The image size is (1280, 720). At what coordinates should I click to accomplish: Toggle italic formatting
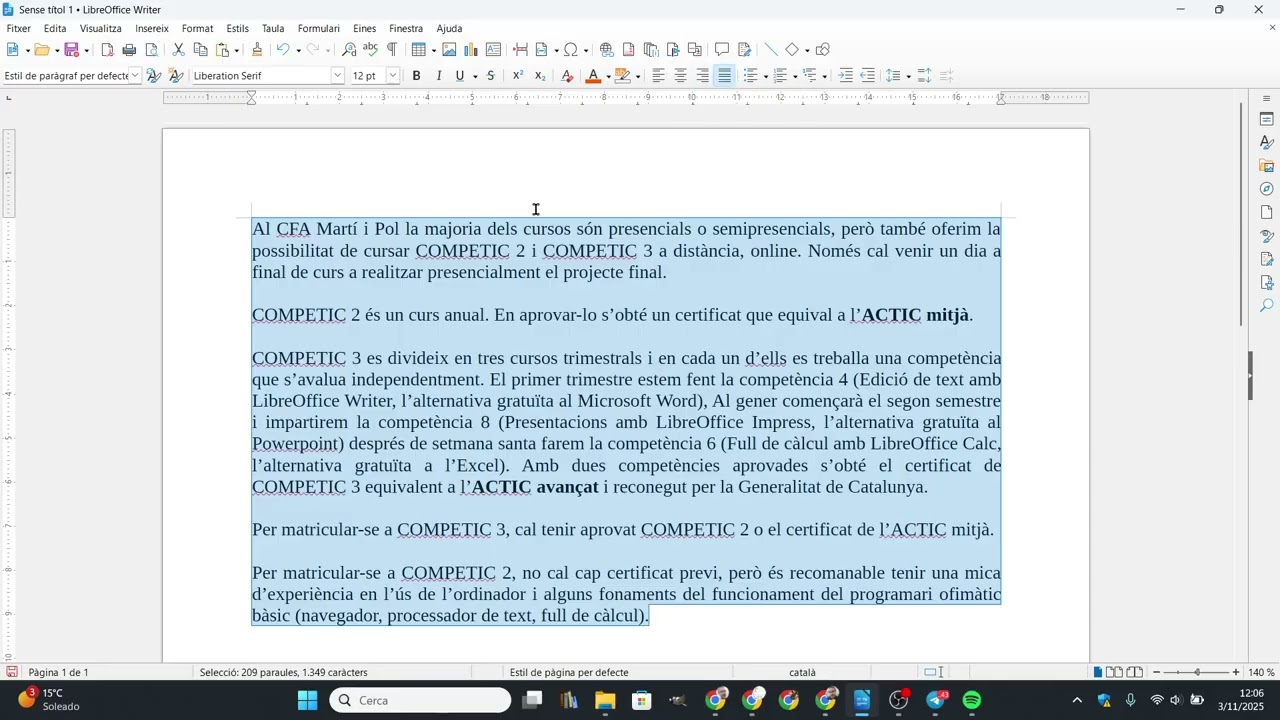(x=438, y=76)
